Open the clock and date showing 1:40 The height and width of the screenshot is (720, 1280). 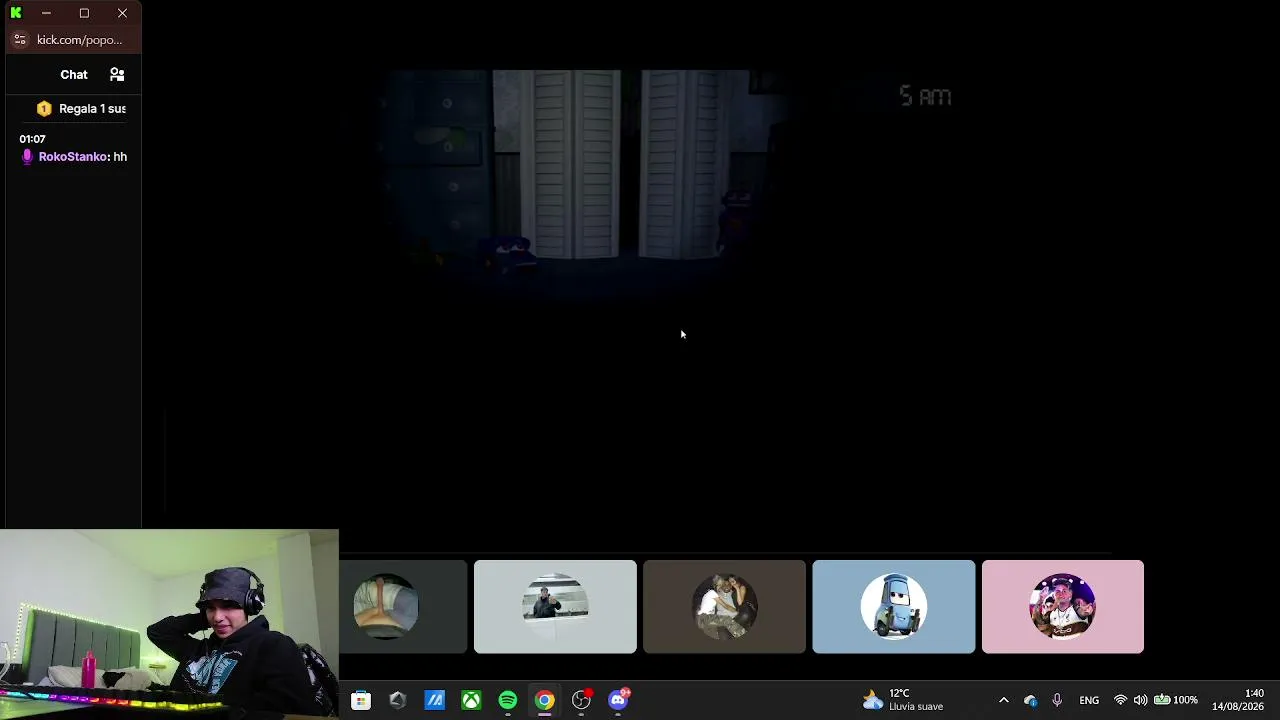click(1238, 700)
